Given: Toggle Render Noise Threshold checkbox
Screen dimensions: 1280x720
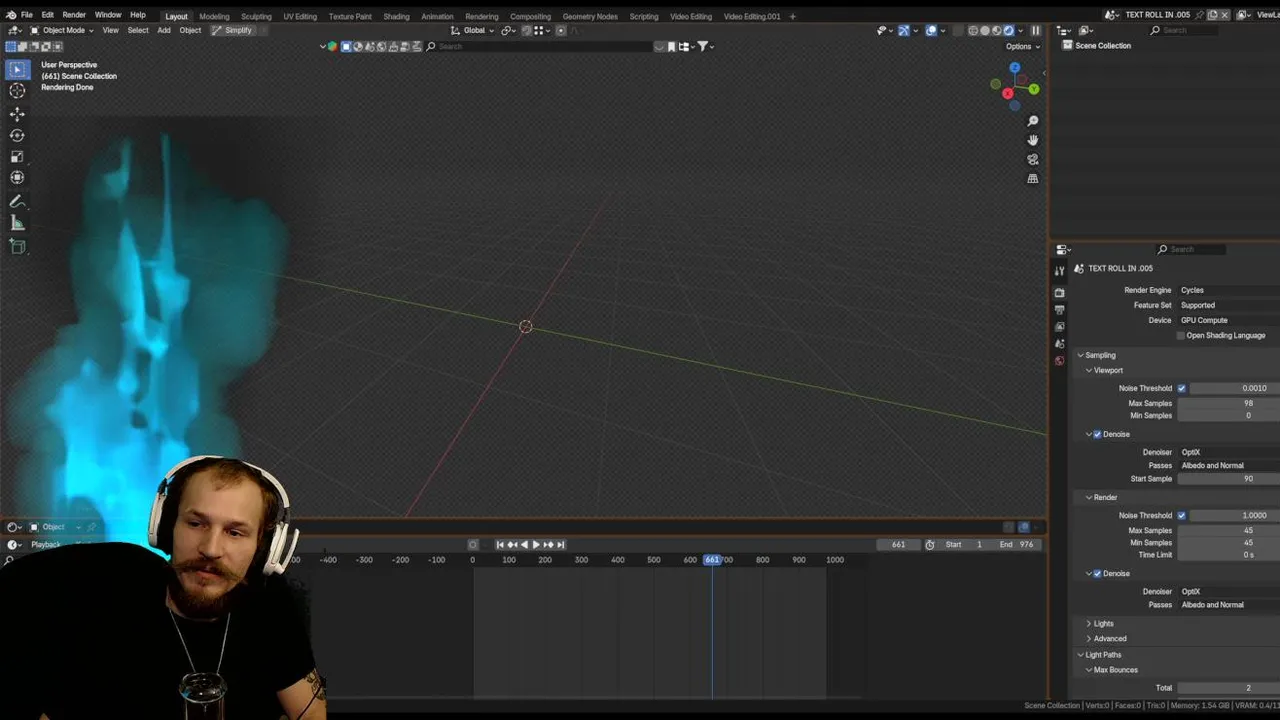Looking at the screenshot, I should pyautogui.click(x=1181, y=515).
